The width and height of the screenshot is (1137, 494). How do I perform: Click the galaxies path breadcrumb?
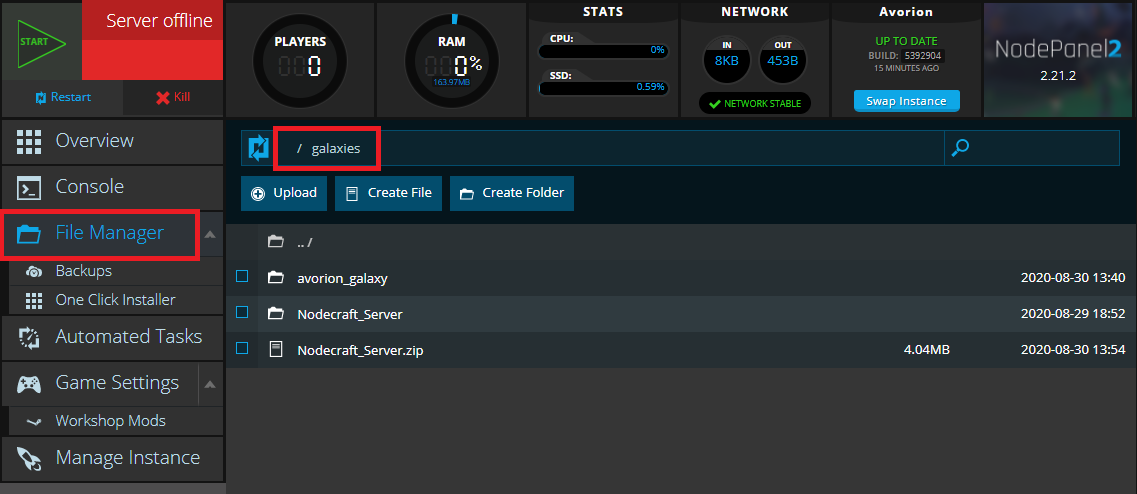click(336, 148)
